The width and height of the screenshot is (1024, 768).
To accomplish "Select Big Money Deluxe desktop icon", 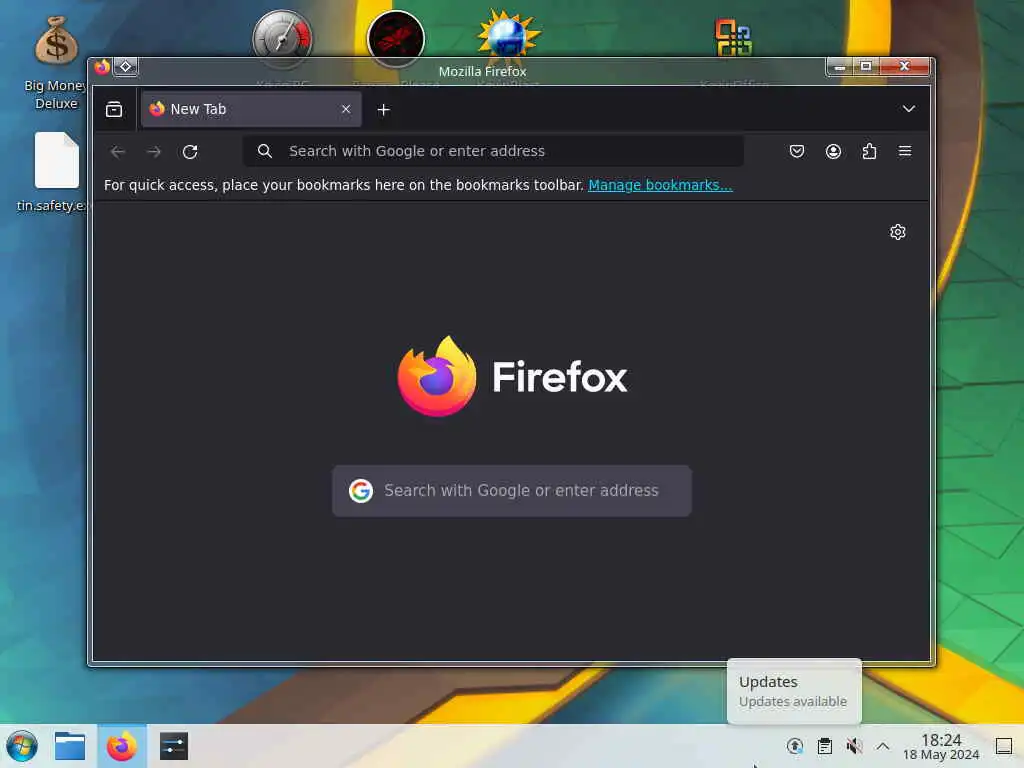I will pos(57,63).
